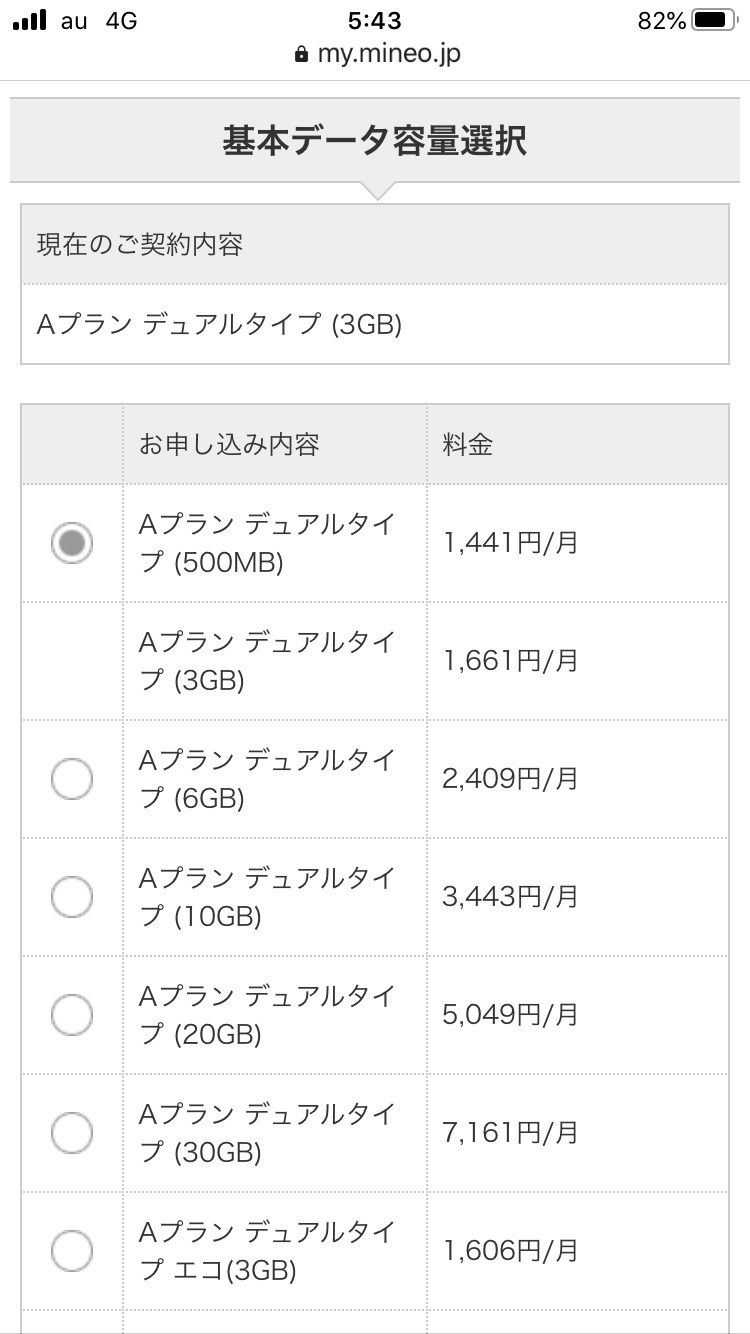Tap the Aプラン デュアルタイプ (500MB) label

click(x=267, y=543)
